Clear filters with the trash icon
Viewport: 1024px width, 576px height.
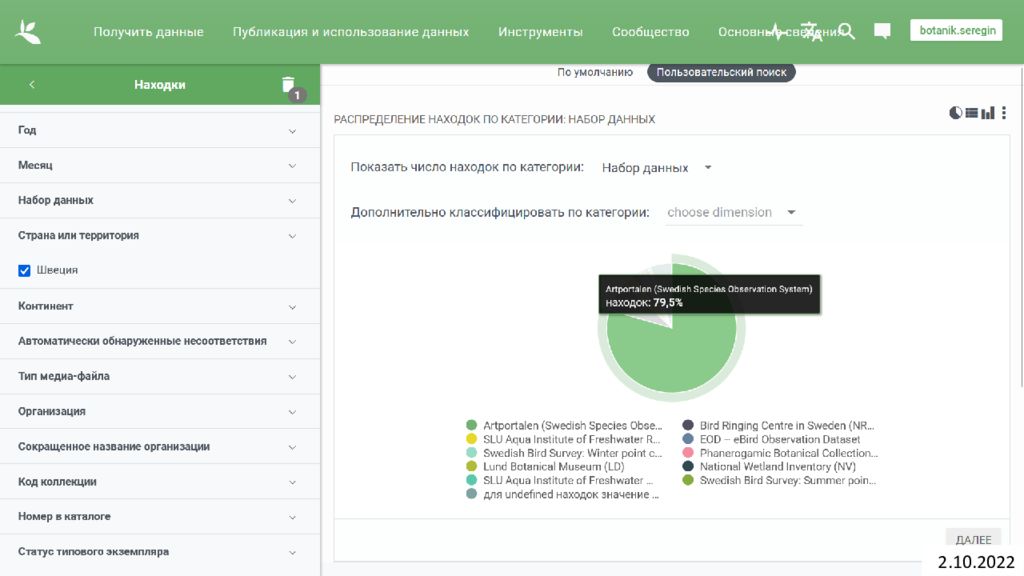288,84
